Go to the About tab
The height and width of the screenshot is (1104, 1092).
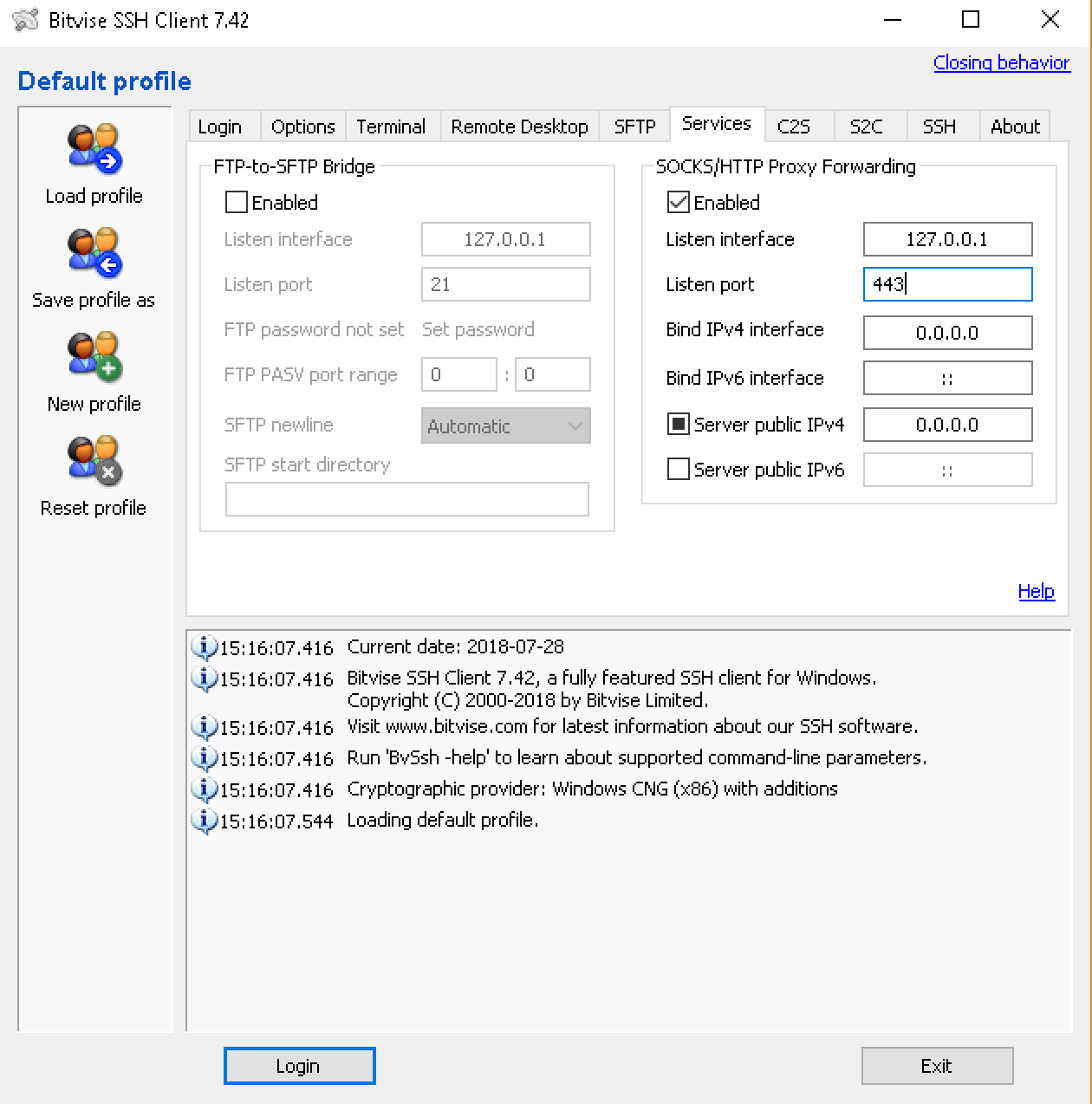click(x=1015, y=127)
